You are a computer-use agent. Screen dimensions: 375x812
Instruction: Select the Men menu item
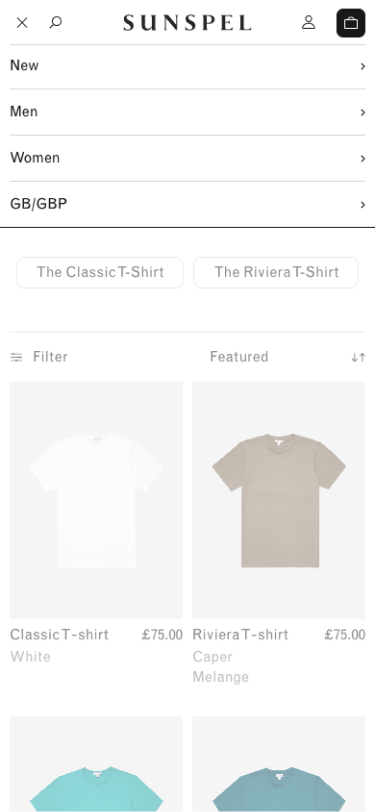point(188,112)
